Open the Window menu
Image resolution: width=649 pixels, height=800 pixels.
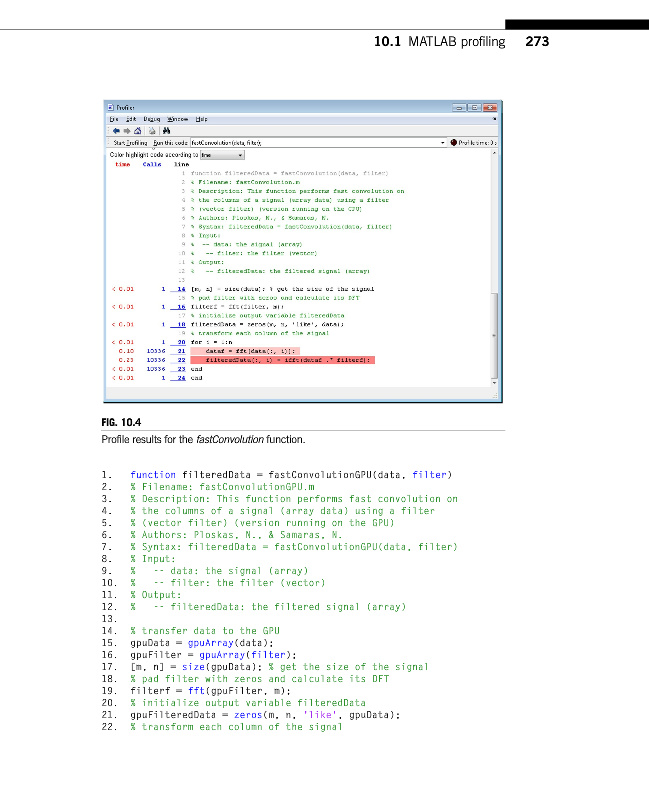[173, 118]
